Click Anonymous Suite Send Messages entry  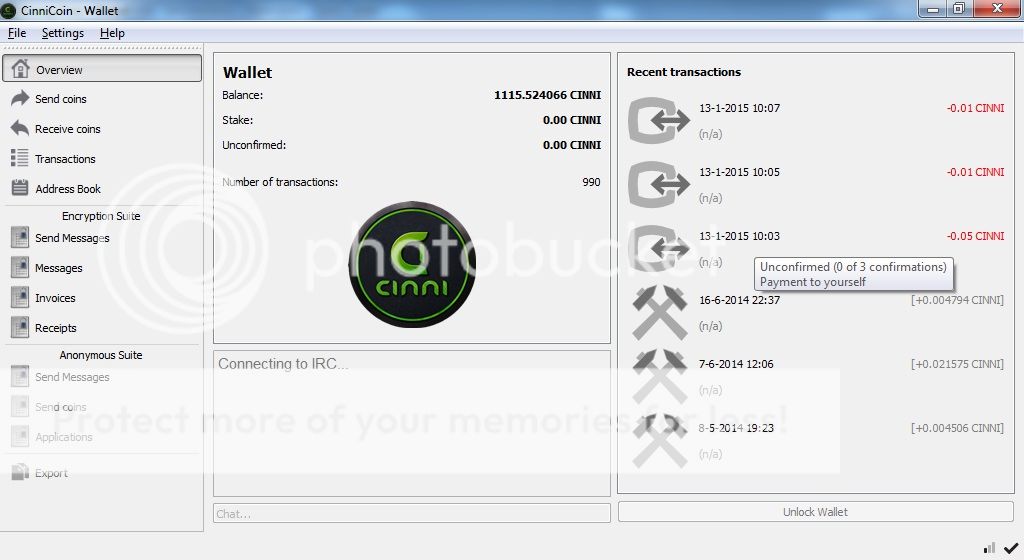[102, 377]
